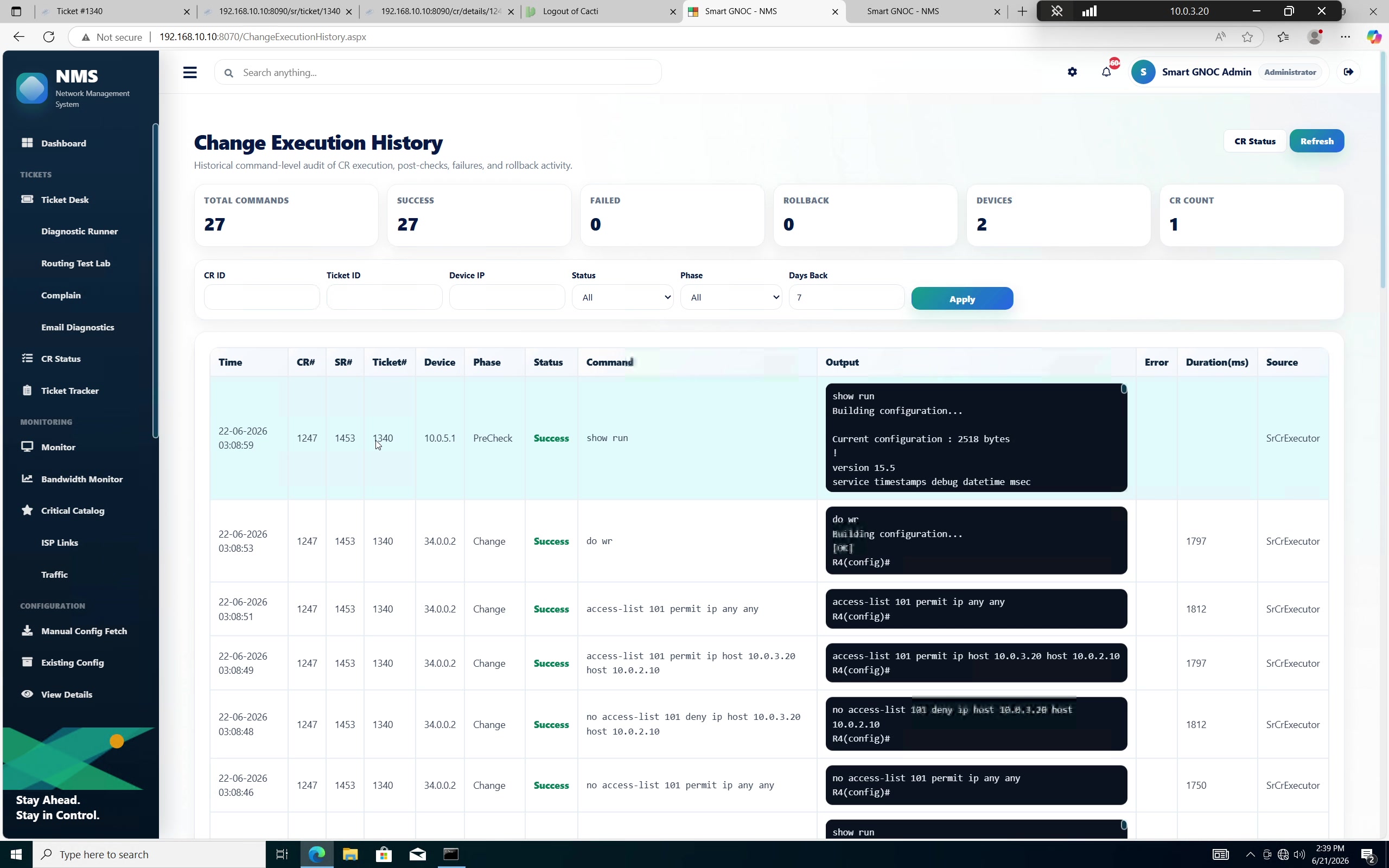Open Diagnostic Runner link

tap(79, 231)
